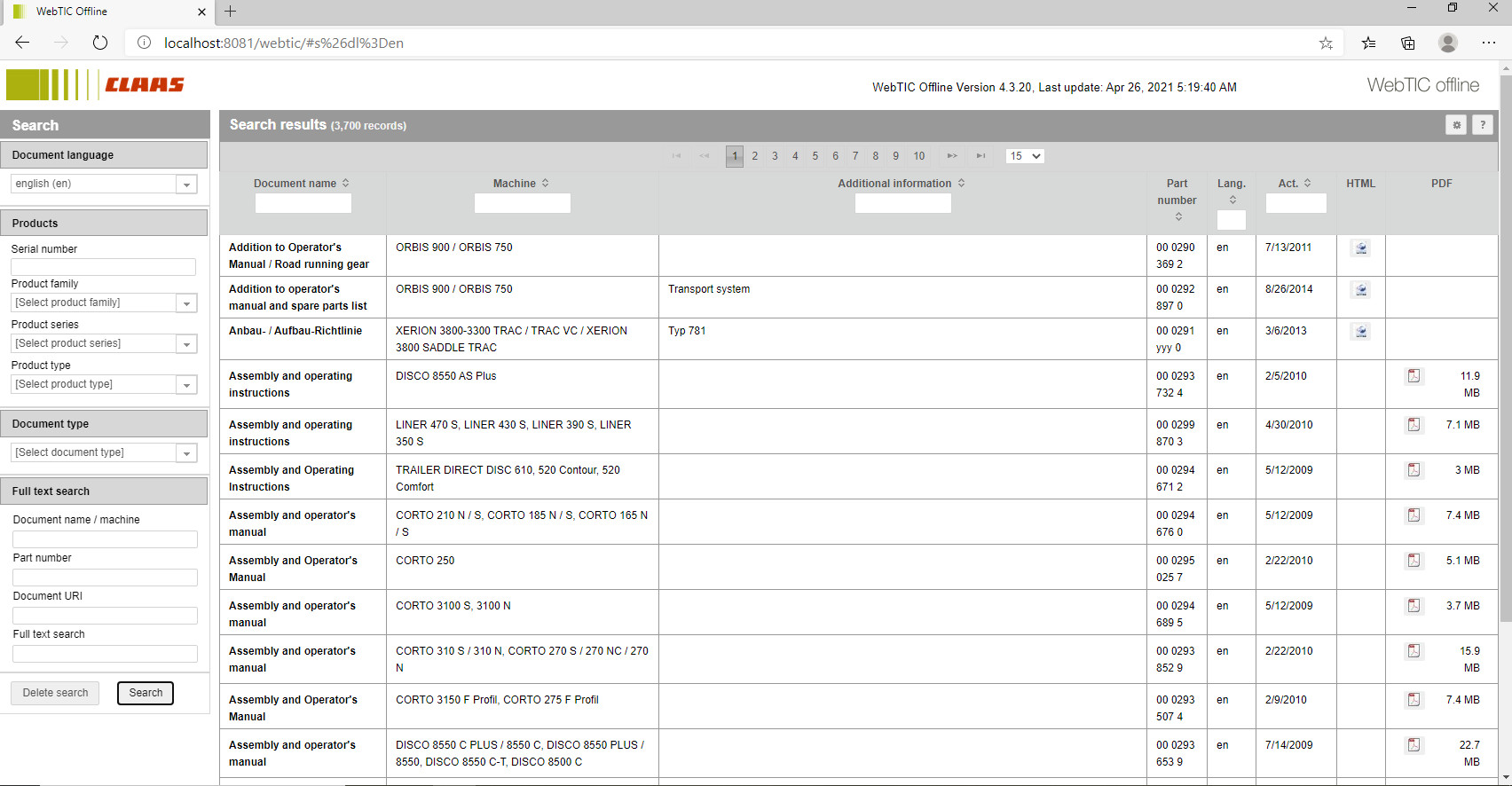
Task: Open browser profile avatar
Action: point(1448,43)
